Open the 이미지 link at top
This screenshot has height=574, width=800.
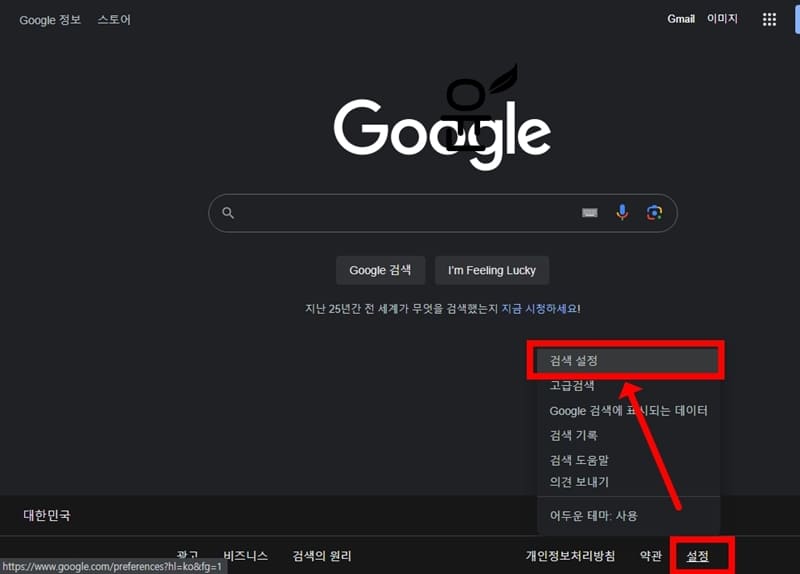point(722,19)
